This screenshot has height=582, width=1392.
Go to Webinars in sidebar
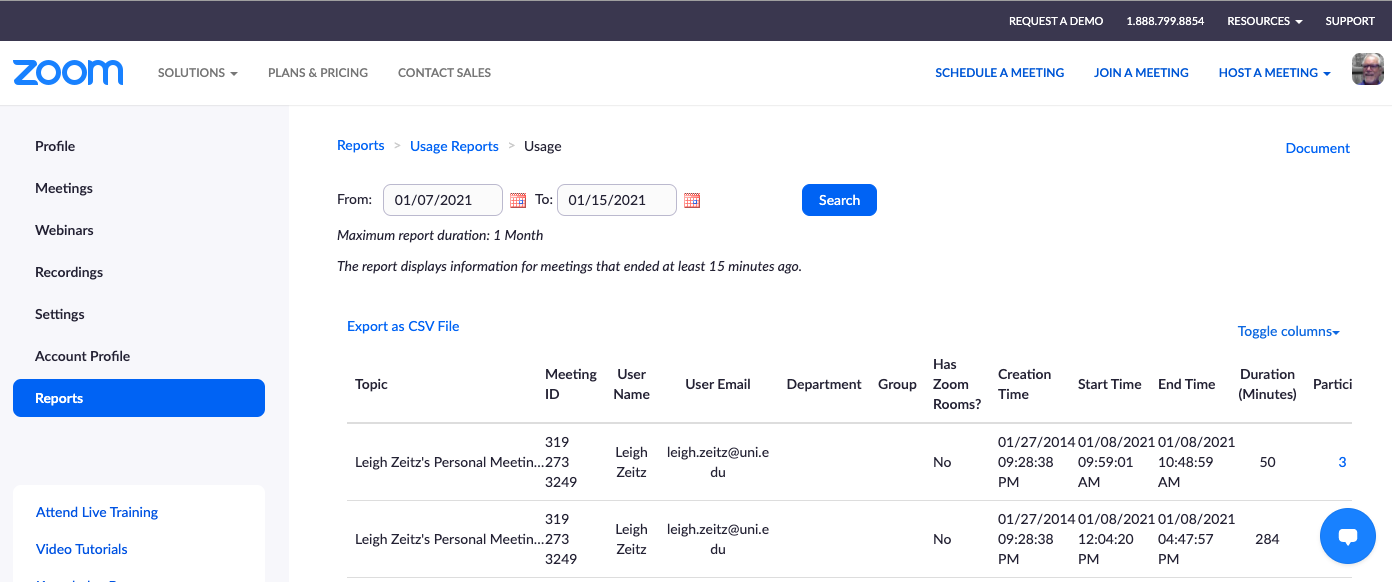tap(64, 230)
